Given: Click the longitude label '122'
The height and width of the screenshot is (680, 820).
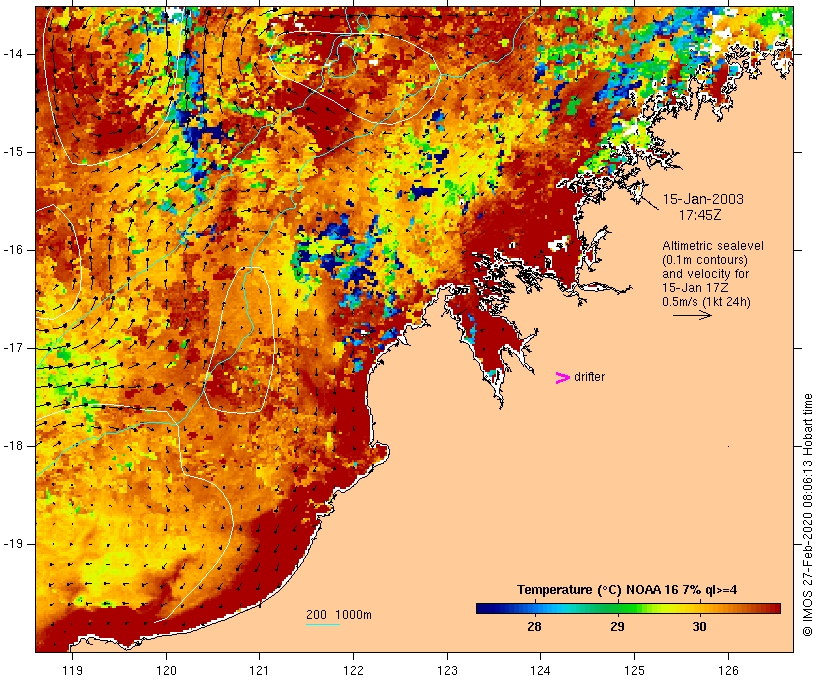Looking at the screenshot, I should click(x=354, y=671).
